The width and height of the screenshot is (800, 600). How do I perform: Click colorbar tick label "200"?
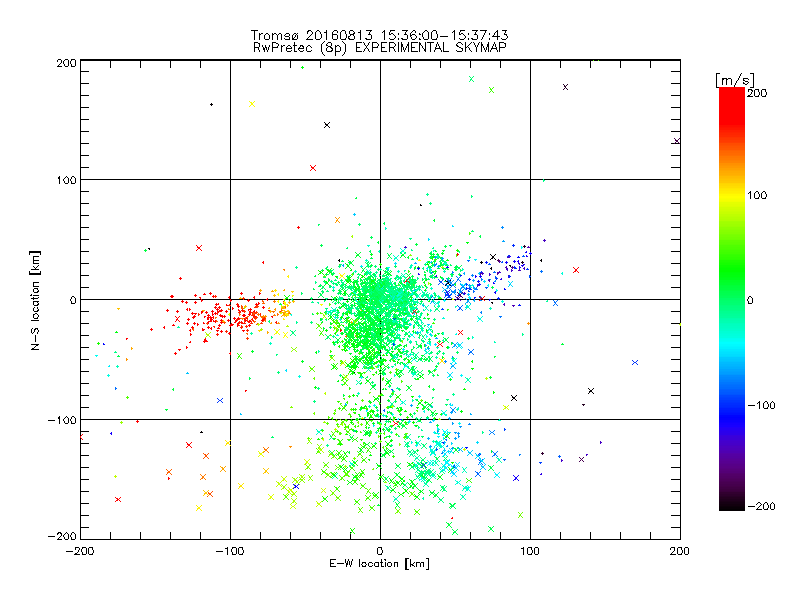(757, 93)
